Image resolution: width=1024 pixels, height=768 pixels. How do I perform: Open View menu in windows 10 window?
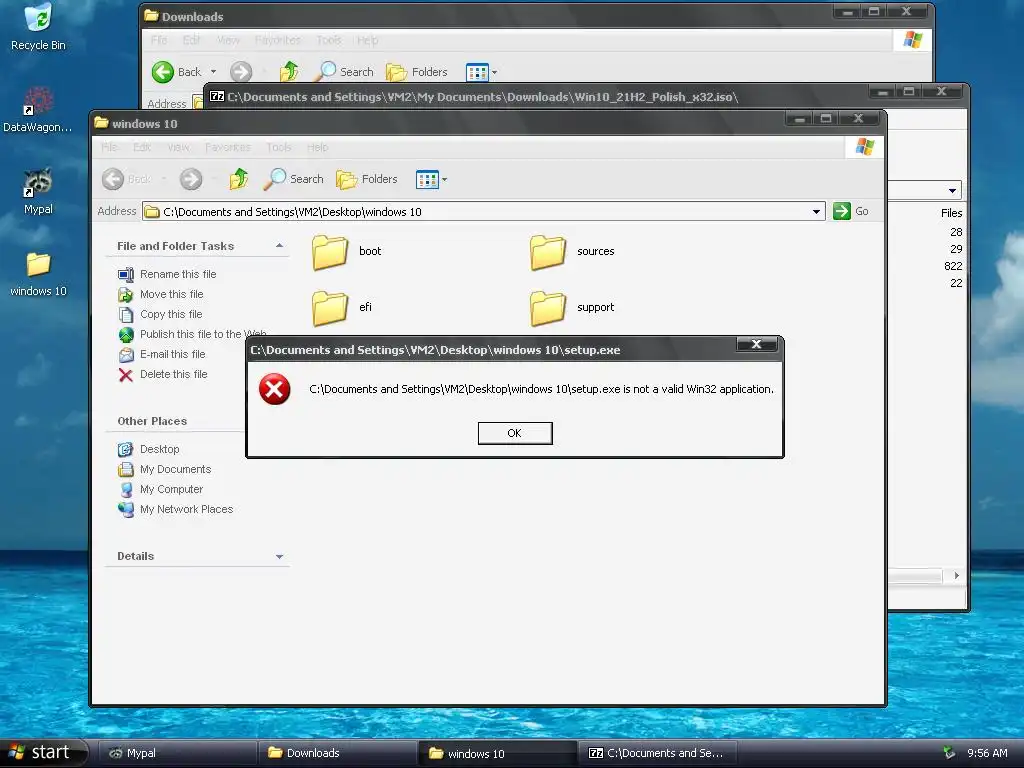pyautogui.click(x=178, y=148)
